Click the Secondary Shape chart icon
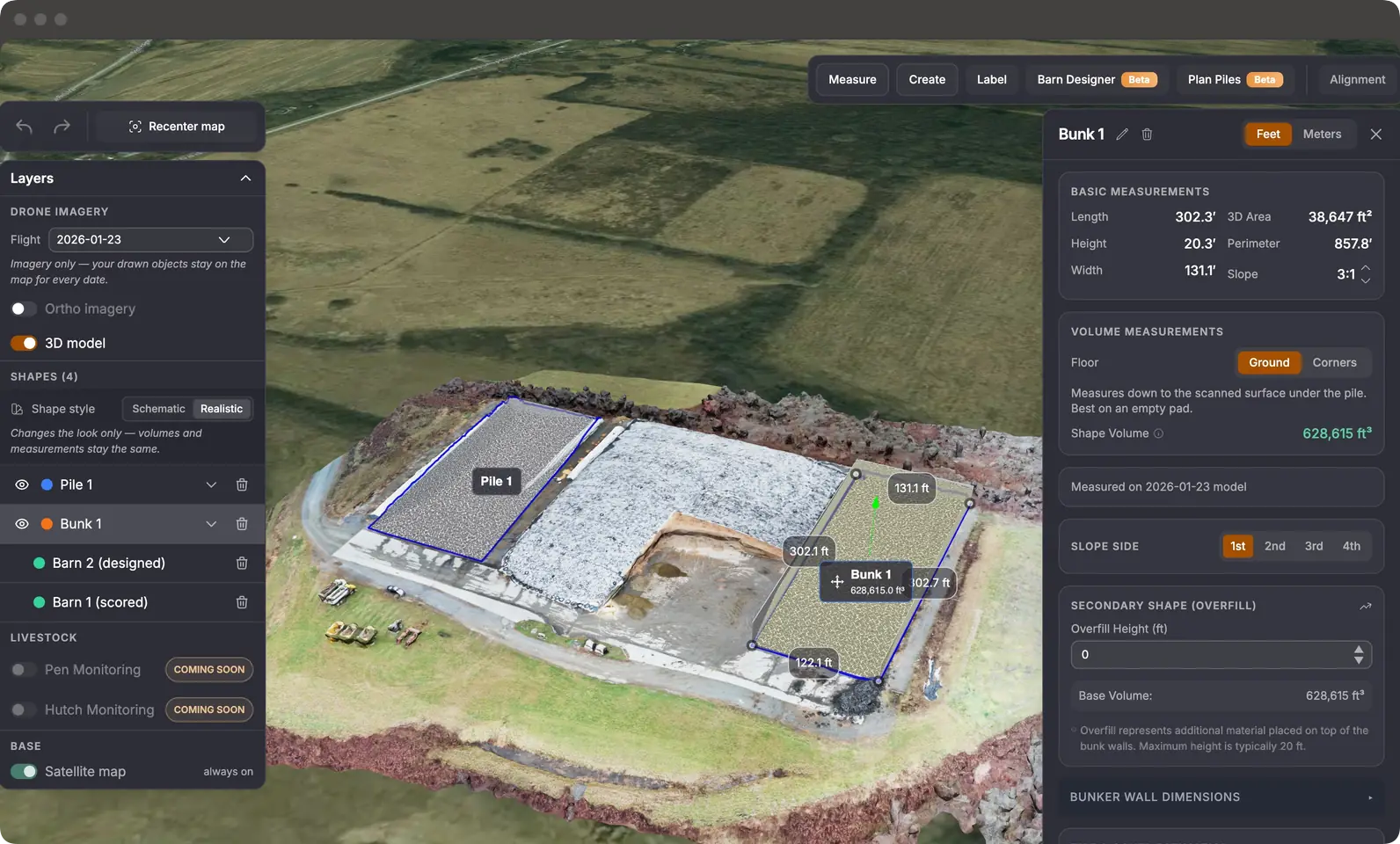The image size is (1400, 844). 1366,606
